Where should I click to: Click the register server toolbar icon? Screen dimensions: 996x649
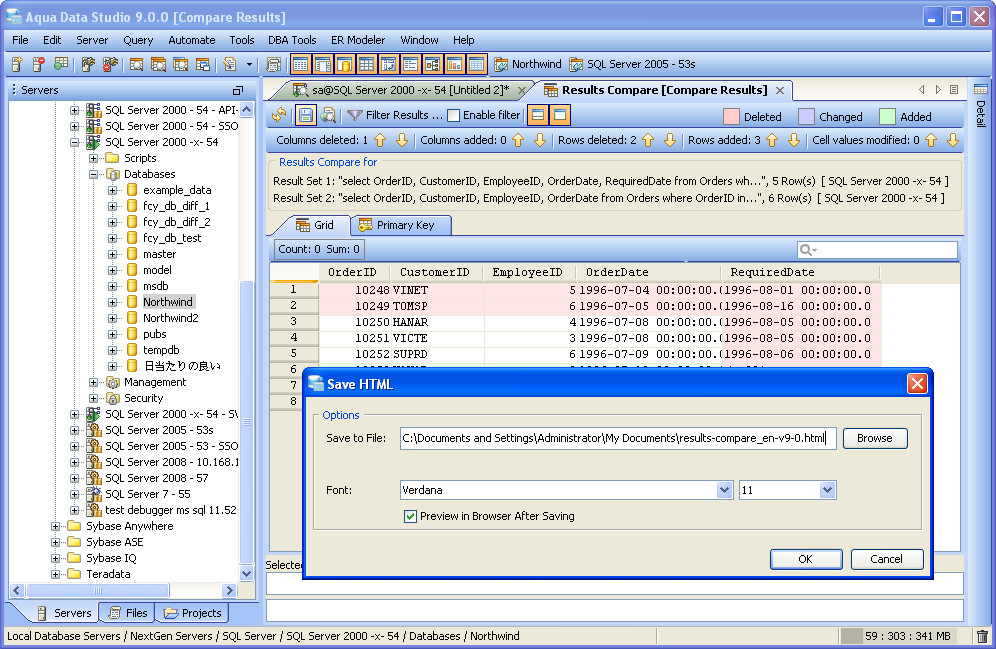click(x=17, y=64)
